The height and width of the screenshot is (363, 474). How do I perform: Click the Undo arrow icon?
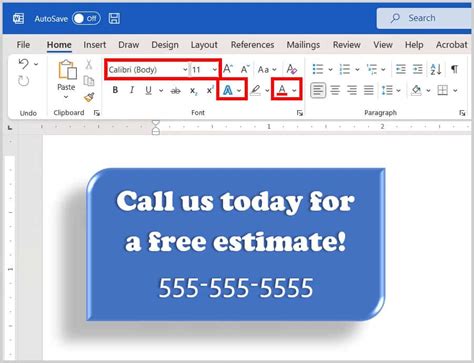click(x=23, y=63)
